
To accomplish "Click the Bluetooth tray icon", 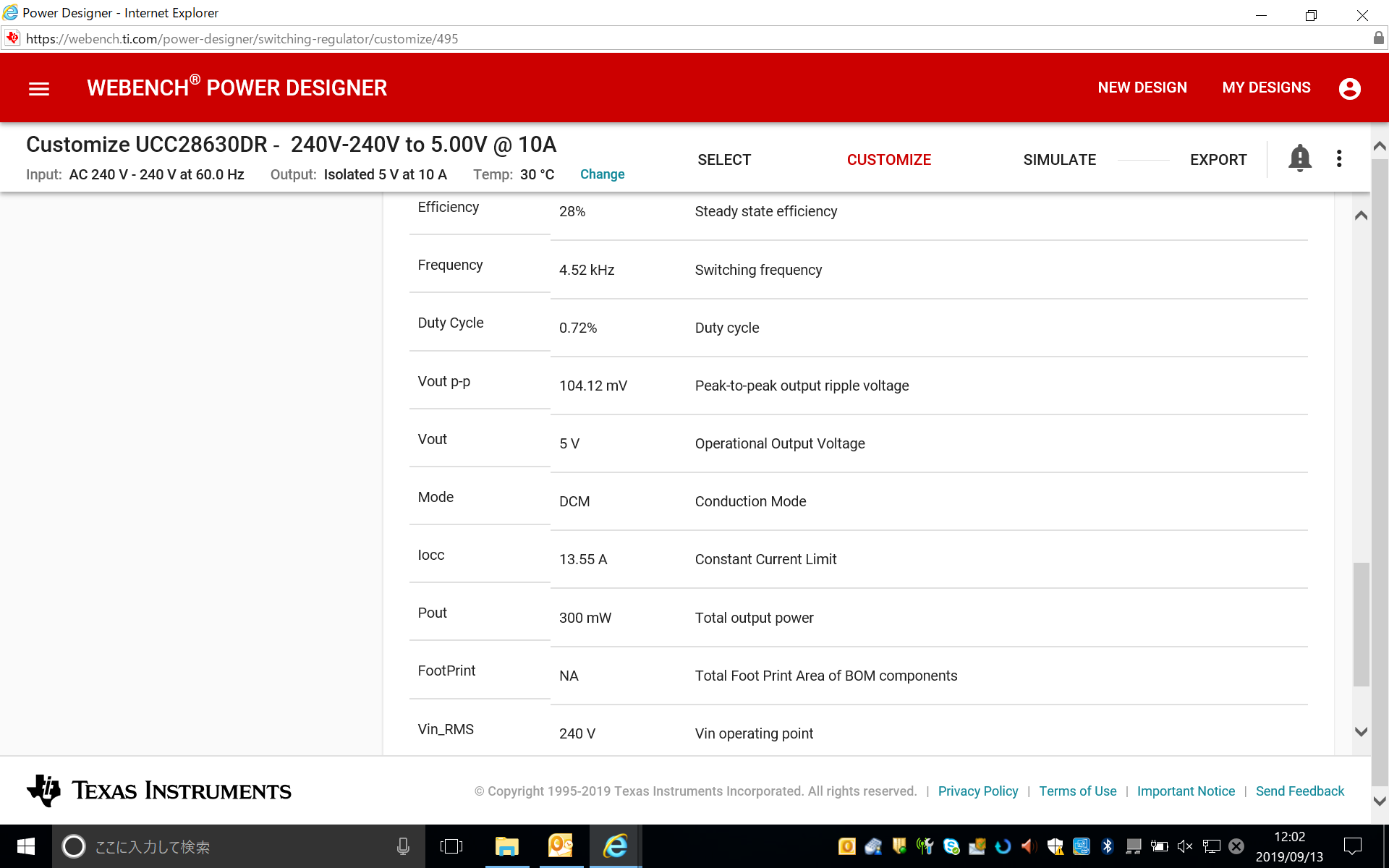I will click(x=1107, y=846).
